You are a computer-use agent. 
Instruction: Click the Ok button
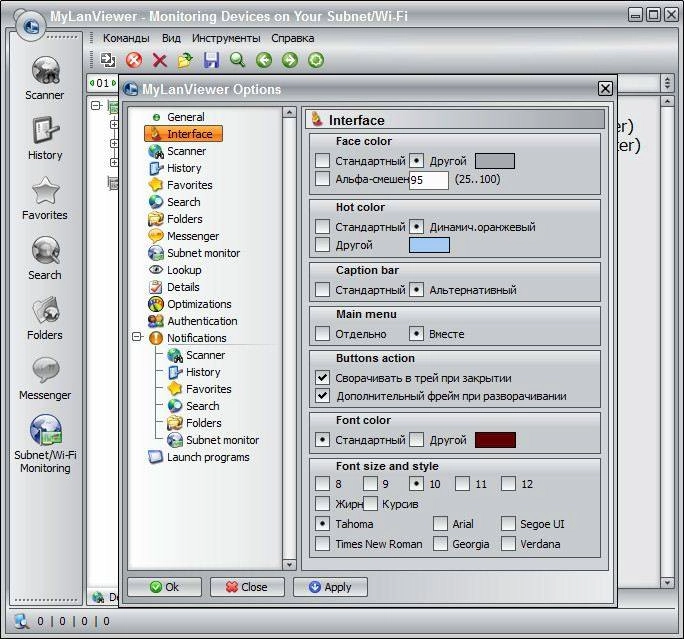pos(164,587)
